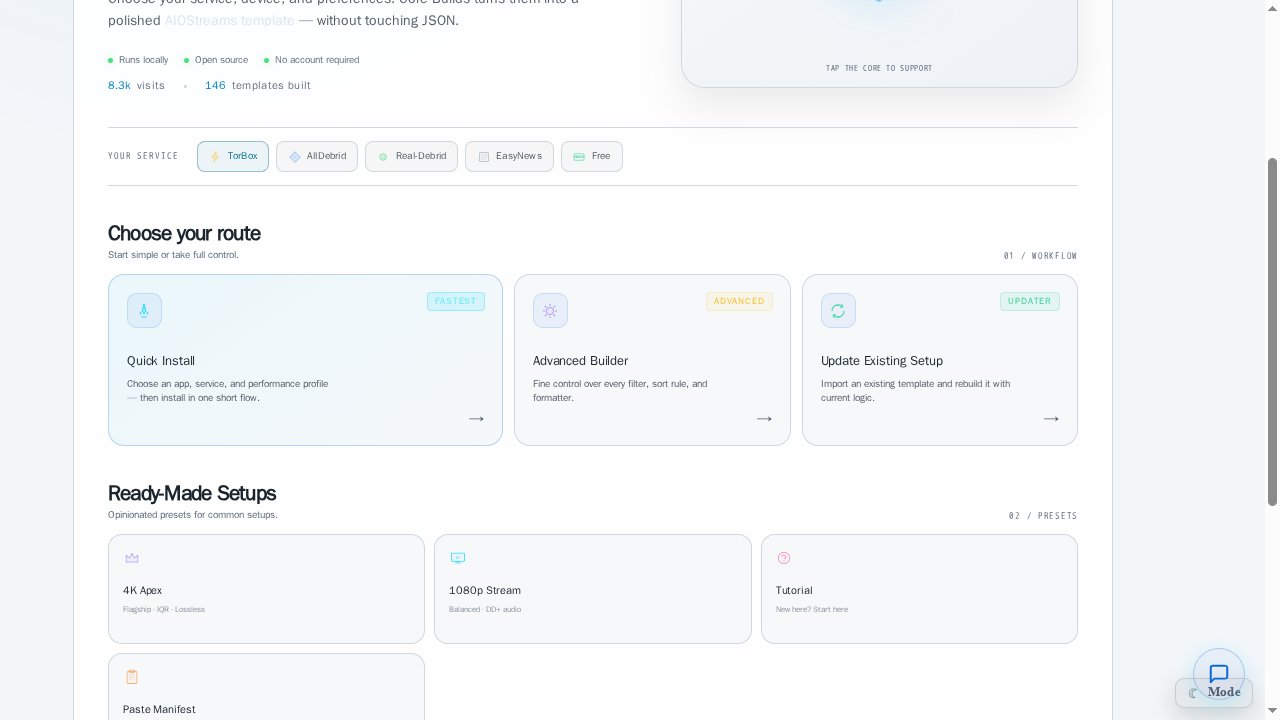Image resolution: width=1280 pixels, height=720 pixels.
Task: Click the clipboard icon on Paste Manifest
Action: click(132, 677)
